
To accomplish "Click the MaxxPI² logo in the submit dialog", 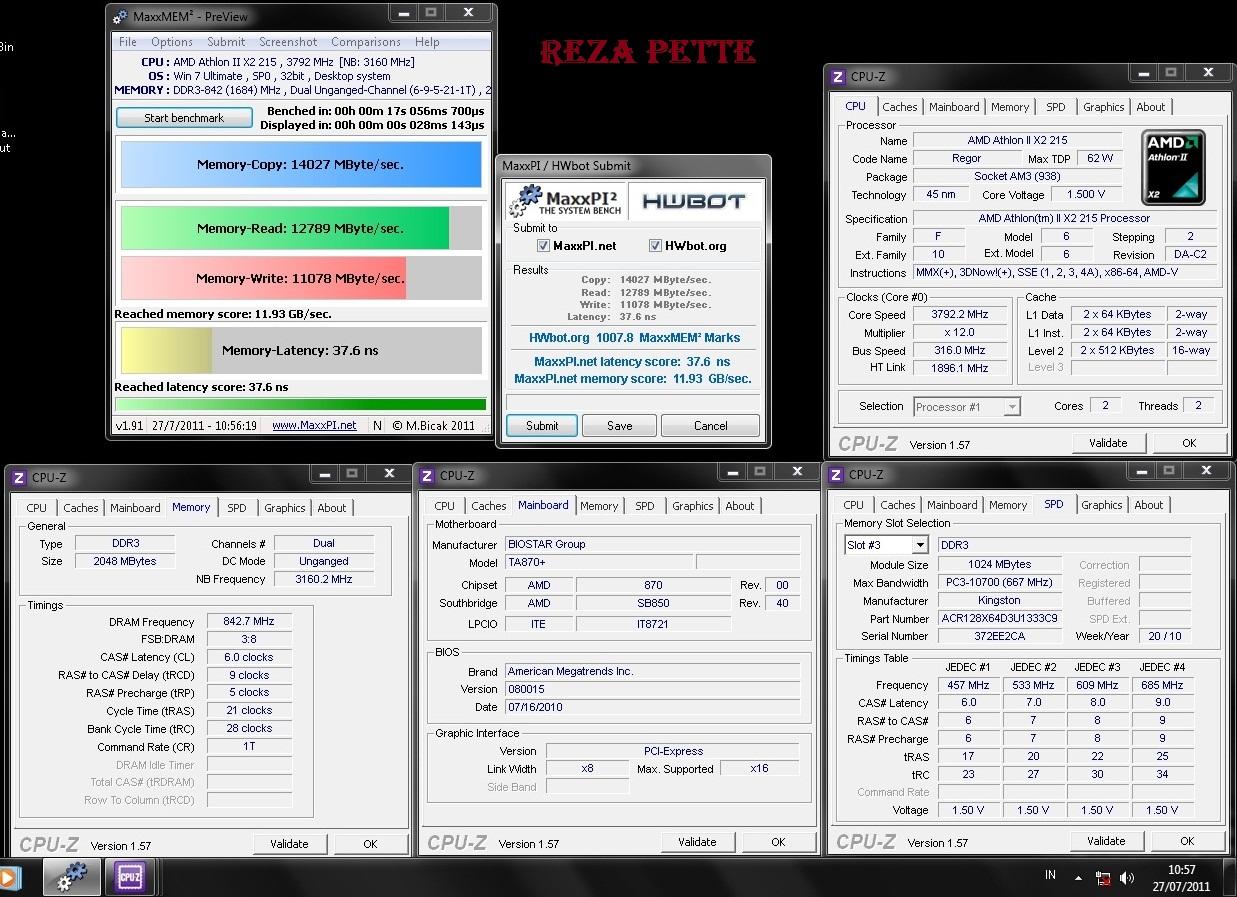I will [x=567, y=200].
